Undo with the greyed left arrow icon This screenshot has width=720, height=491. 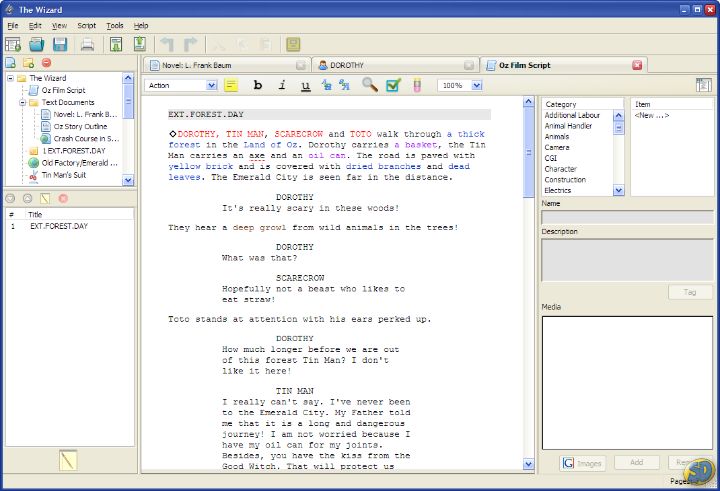click(167, 45)
